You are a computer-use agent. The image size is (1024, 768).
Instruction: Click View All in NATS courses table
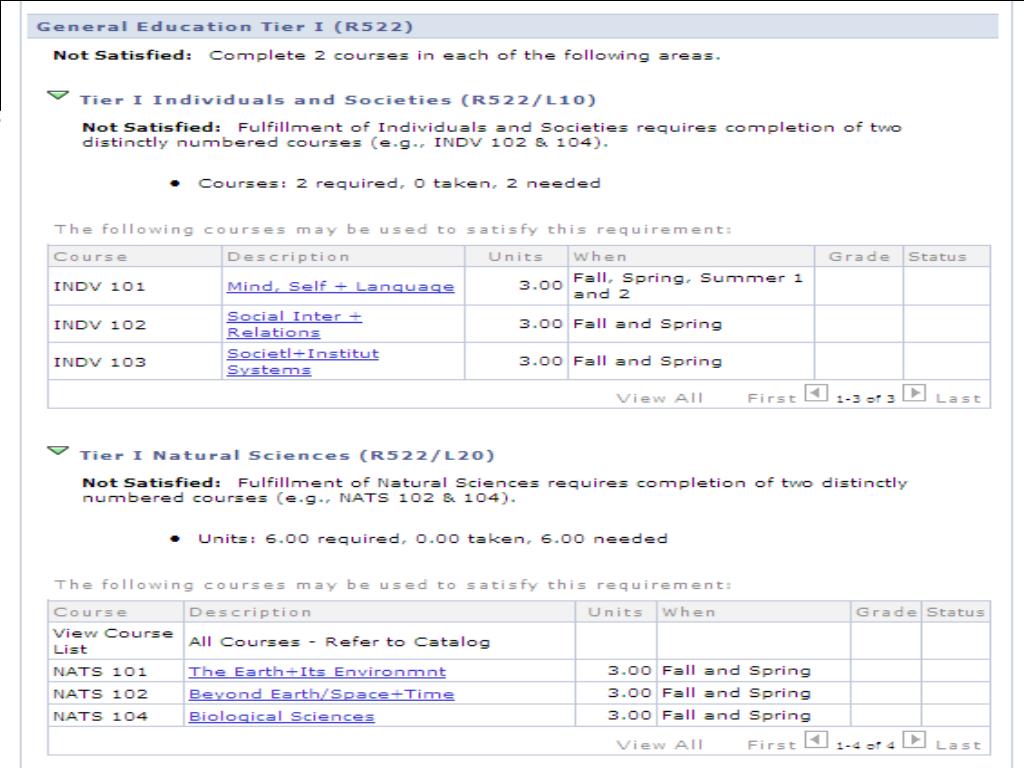pyautogui.click(x=660, y=744)
